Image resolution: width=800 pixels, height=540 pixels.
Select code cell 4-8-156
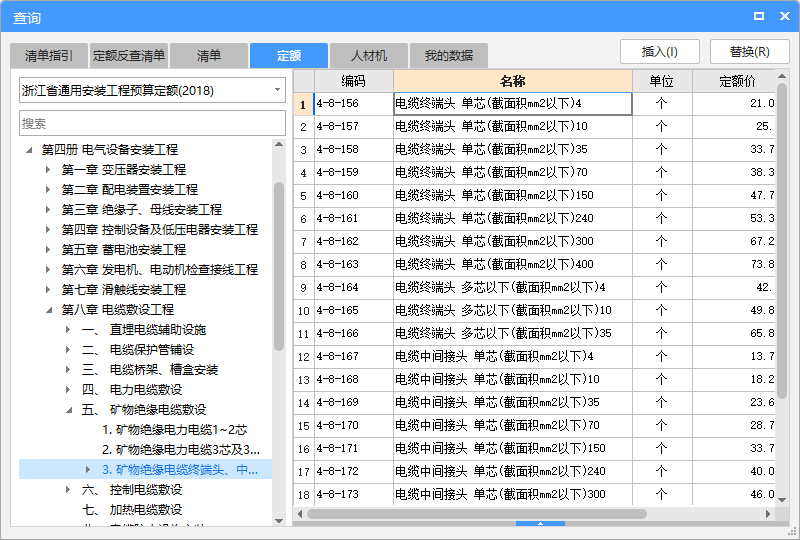pos(354,104)
